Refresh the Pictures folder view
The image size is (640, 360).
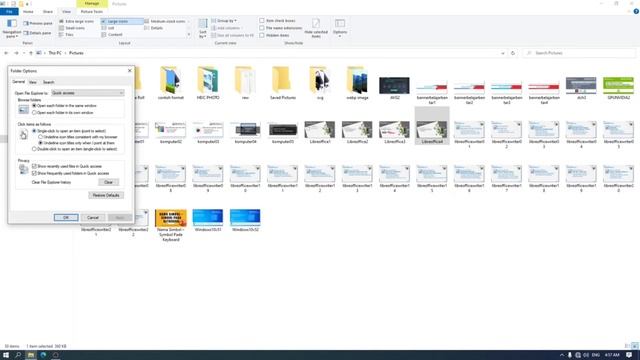point(513,53)
